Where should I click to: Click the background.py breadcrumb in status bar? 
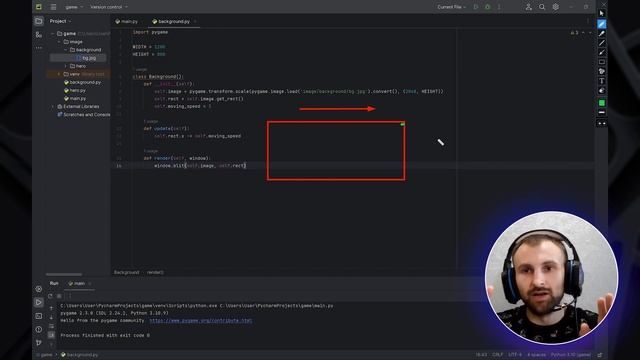[80, 355]
